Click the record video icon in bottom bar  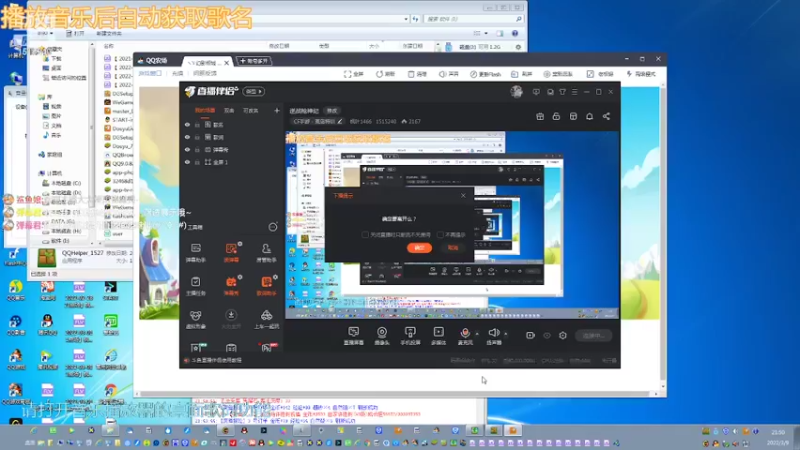click(x=530, y=335)
